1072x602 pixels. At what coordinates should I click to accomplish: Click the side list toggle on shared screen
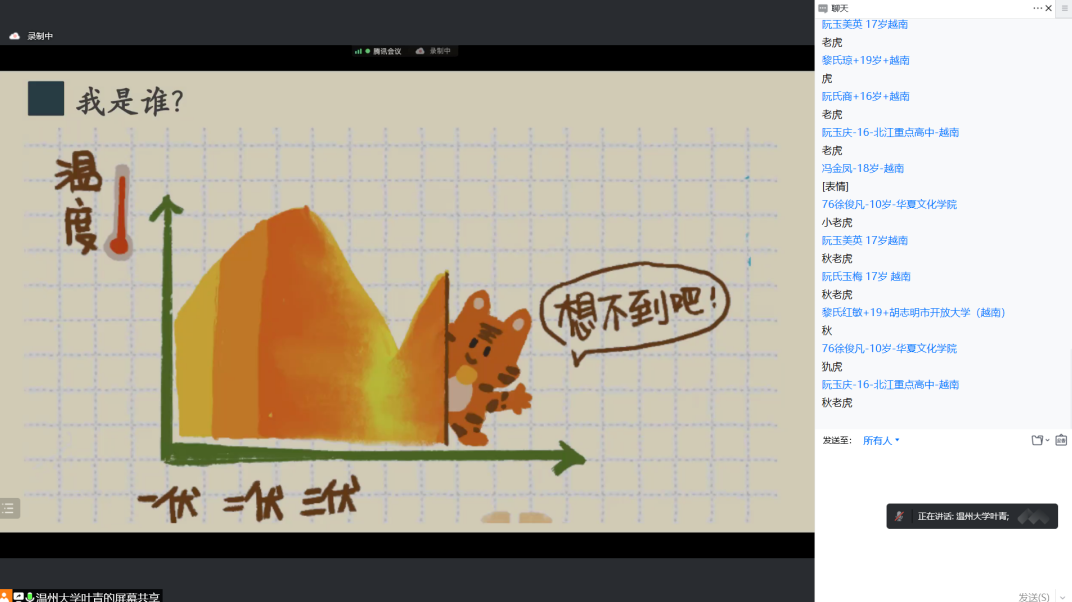click(x=9, y=508)
